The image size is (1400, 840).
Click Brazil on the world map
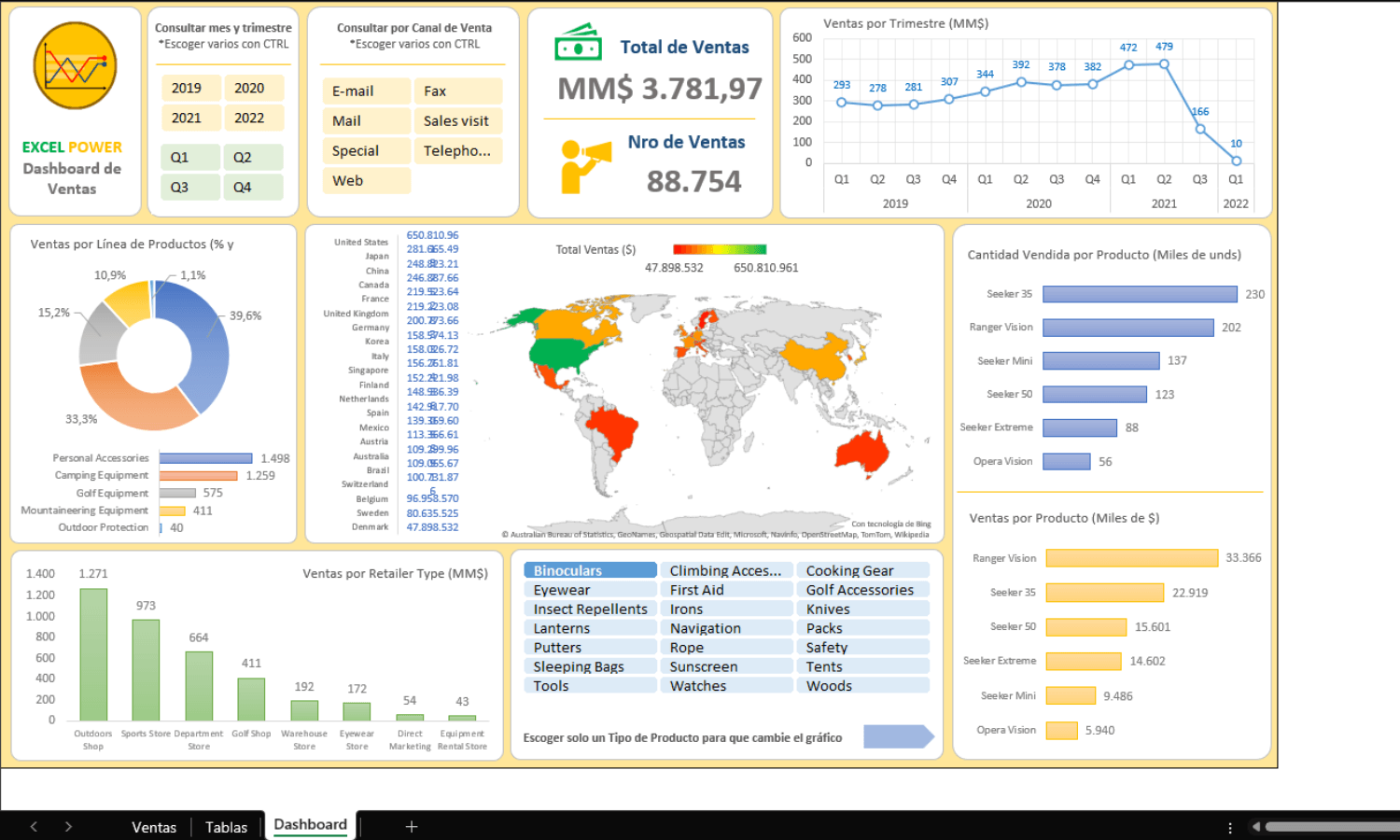point(614,431)
